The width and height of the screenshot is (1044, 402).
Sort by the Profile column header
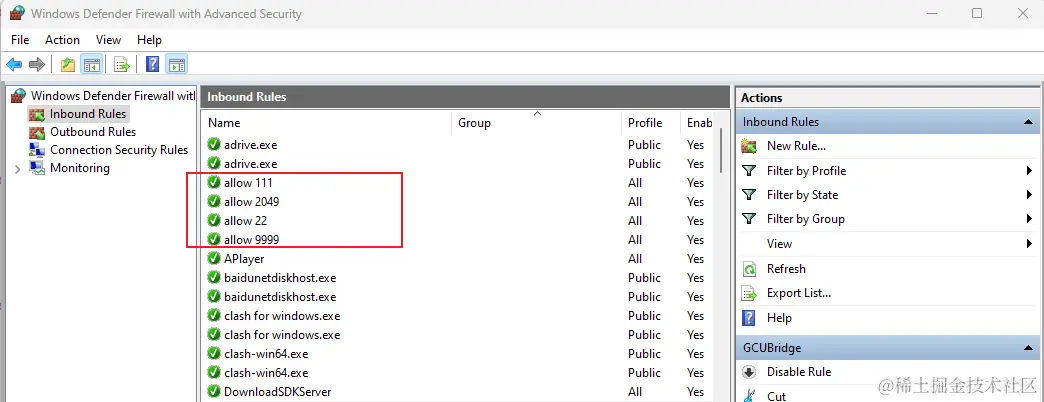click(x=651, y=122)
